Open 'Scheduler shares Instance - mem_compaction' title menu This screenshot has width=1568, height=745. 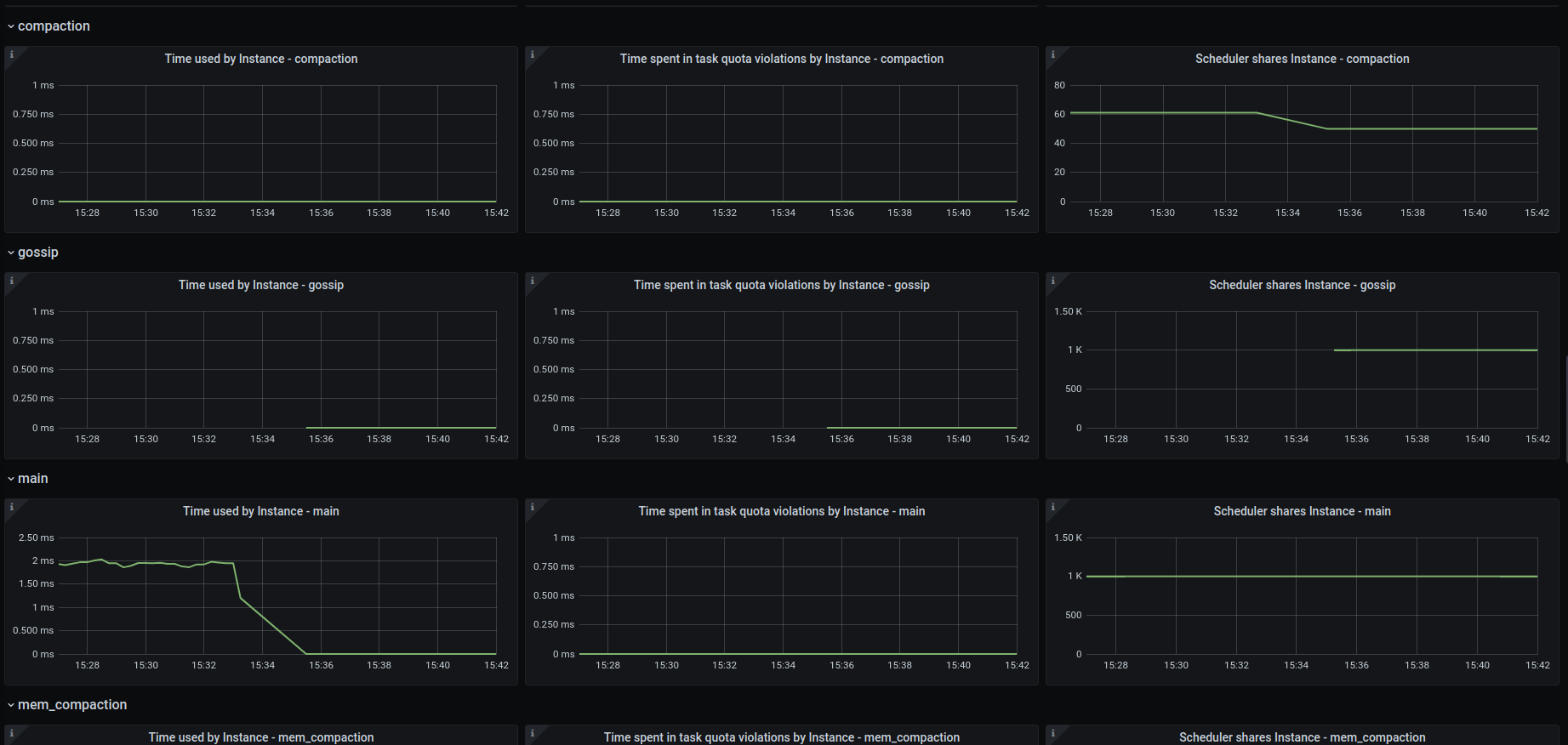(x=1303, y=737)
